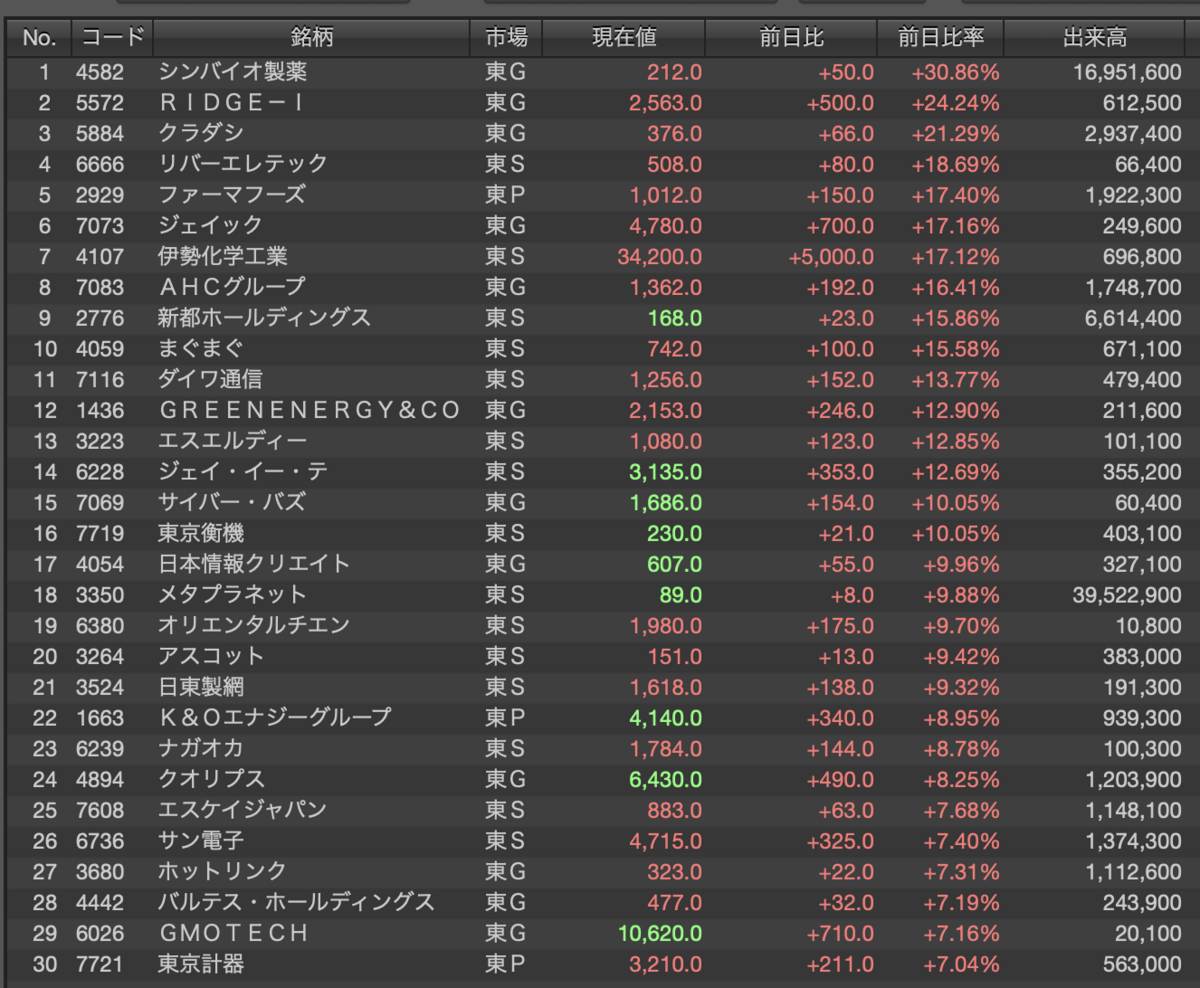This screenshot has width=1200, height=988.
Task: Select the ナガオカ stock name
Action: [201, 749]
